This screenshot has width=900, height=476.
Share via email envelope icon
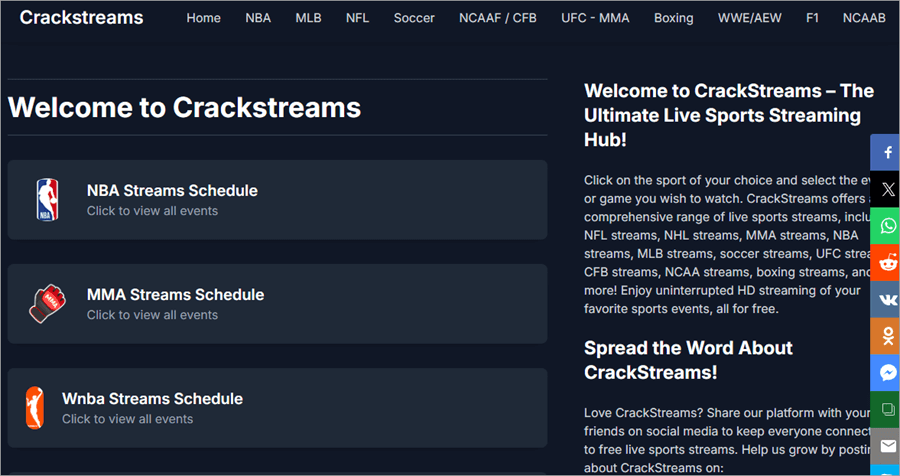[885, 446]
